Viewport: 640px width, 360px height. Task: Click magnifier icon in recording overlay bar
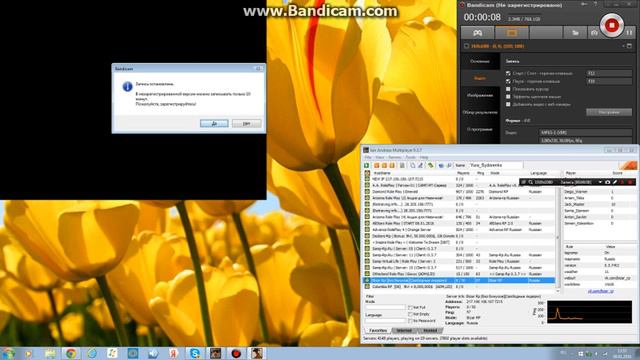click(x=531, y=182)
